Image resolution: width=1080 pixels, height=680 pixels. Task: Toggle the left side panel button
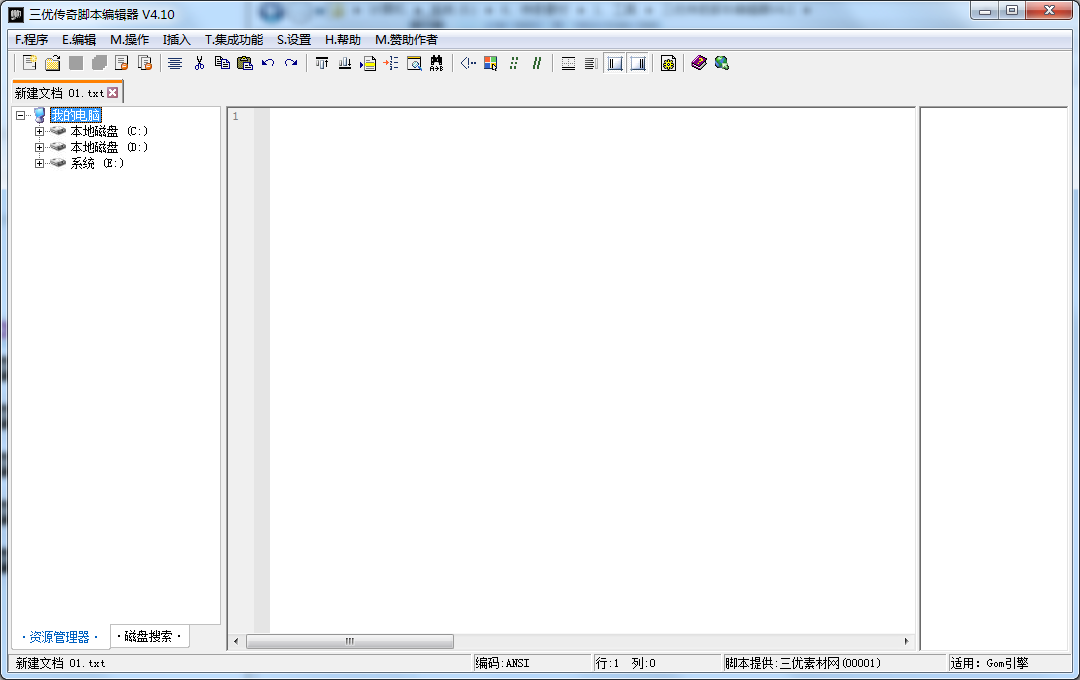615,63
